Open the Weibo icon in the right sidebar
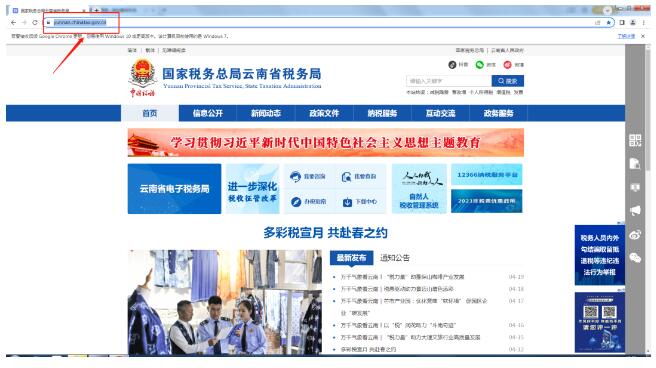The width and height of the screenshot is (656, 368). 635,235
